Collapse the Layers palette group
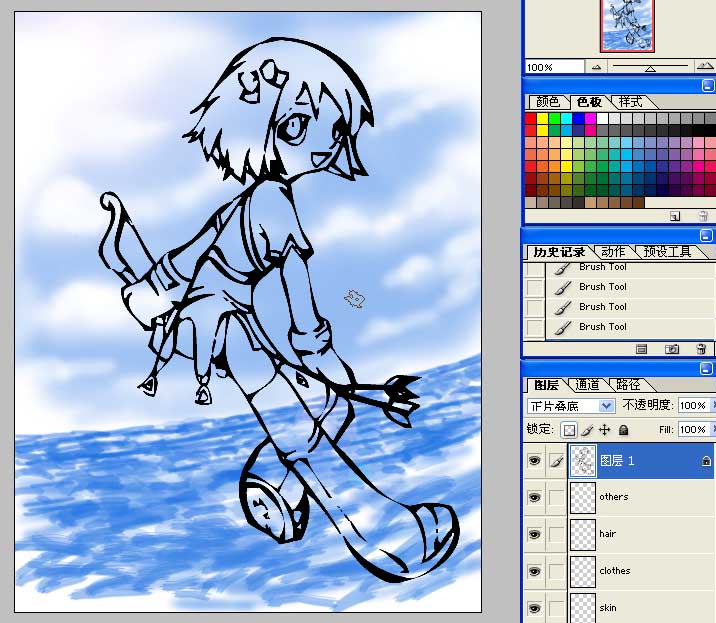Viewport: 716px width, 623px height. click(706, 369)
